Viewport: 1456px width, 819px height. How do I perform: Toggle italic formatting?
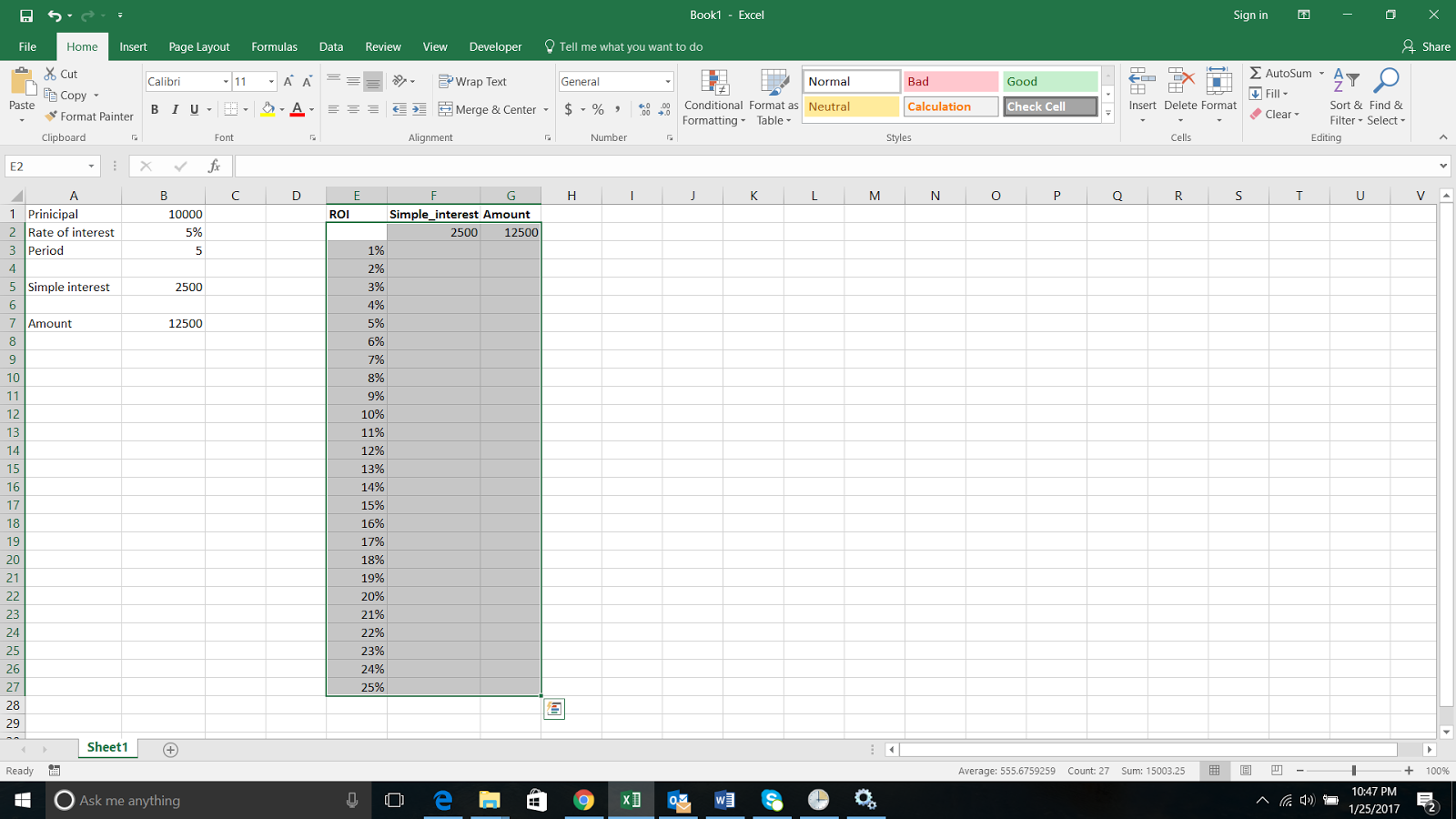tap(175, 109)
